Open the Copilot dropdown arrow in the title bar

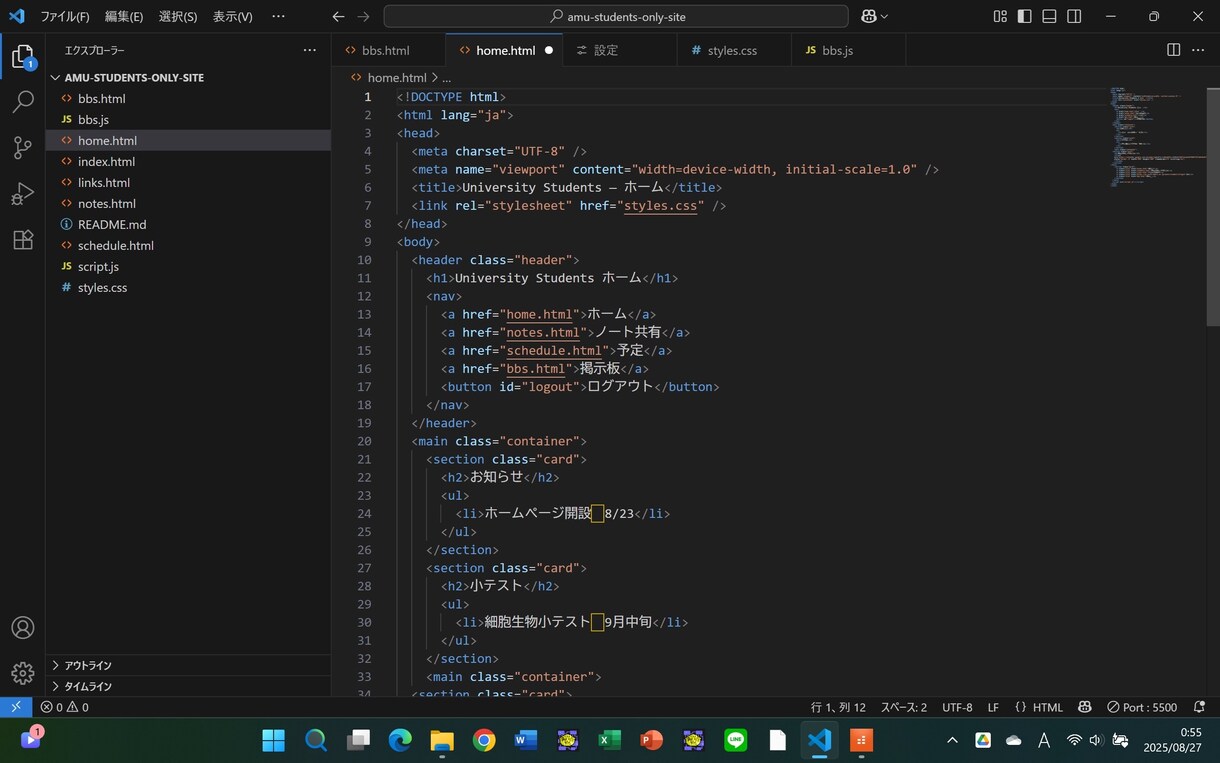(884, 17)
